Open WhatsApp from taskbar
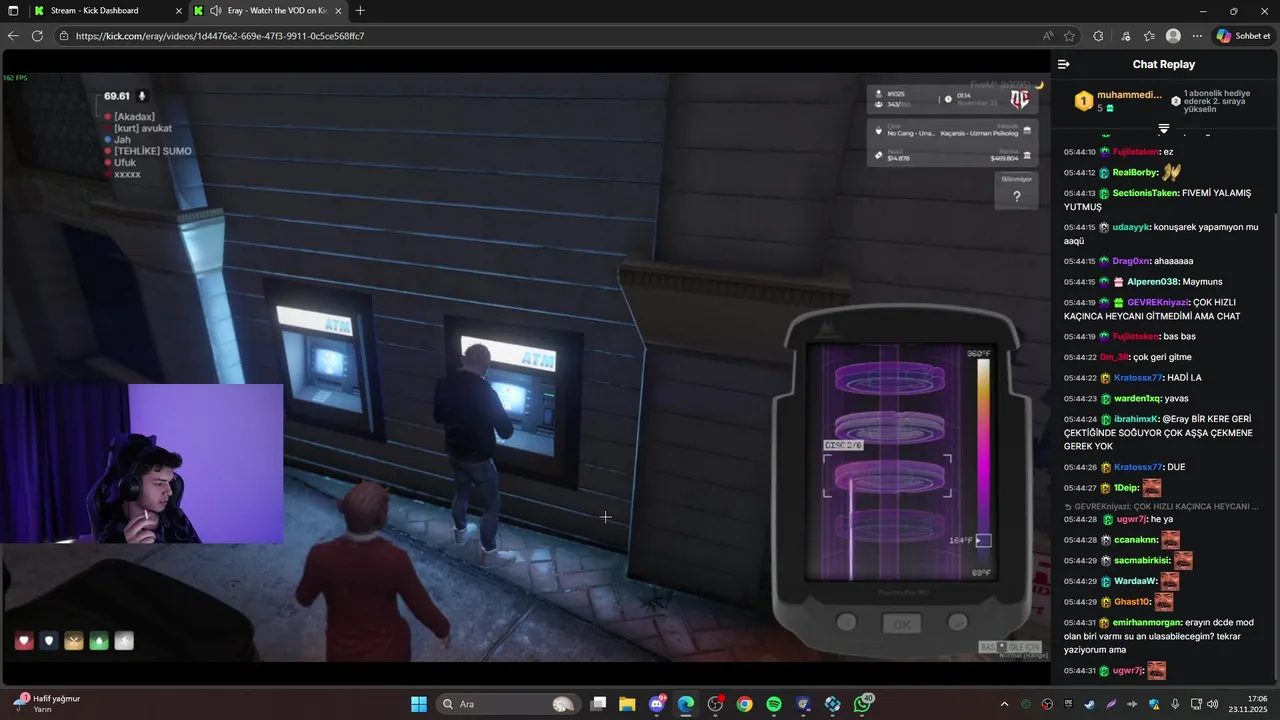 862,704
